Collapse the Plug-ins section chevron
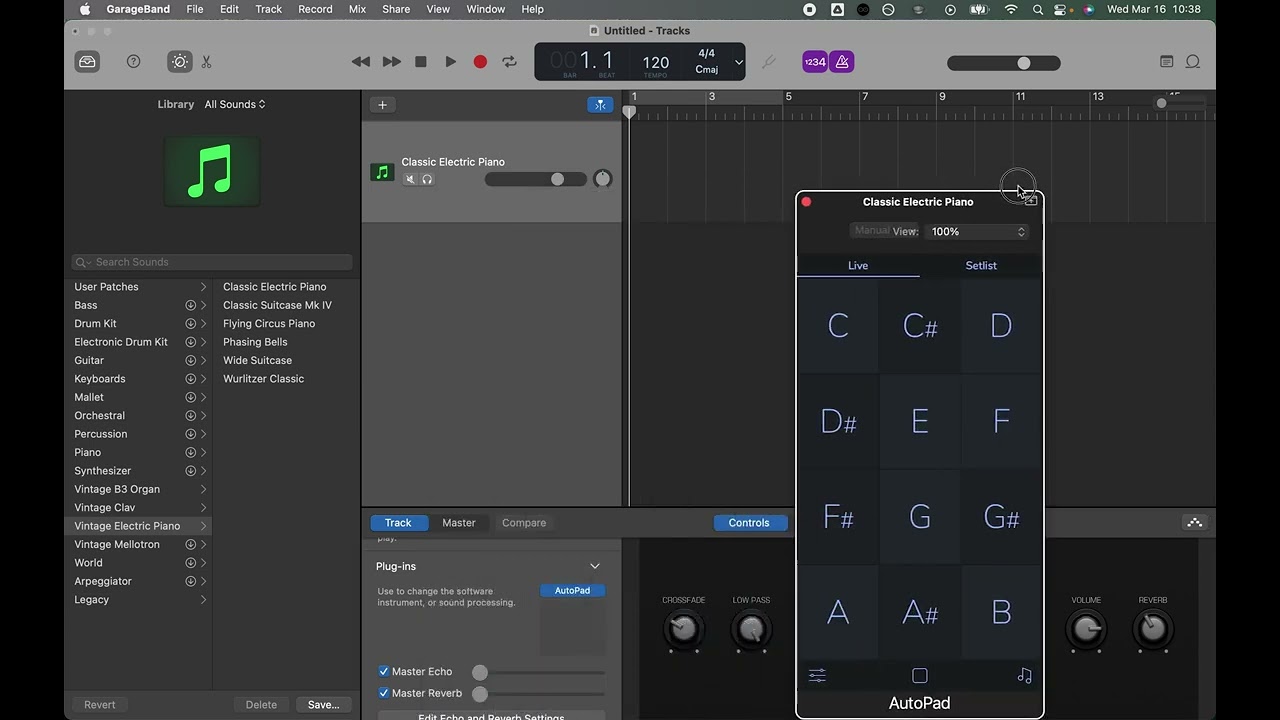The height and width of the screenshot is (720, 1280). point(595,567)
